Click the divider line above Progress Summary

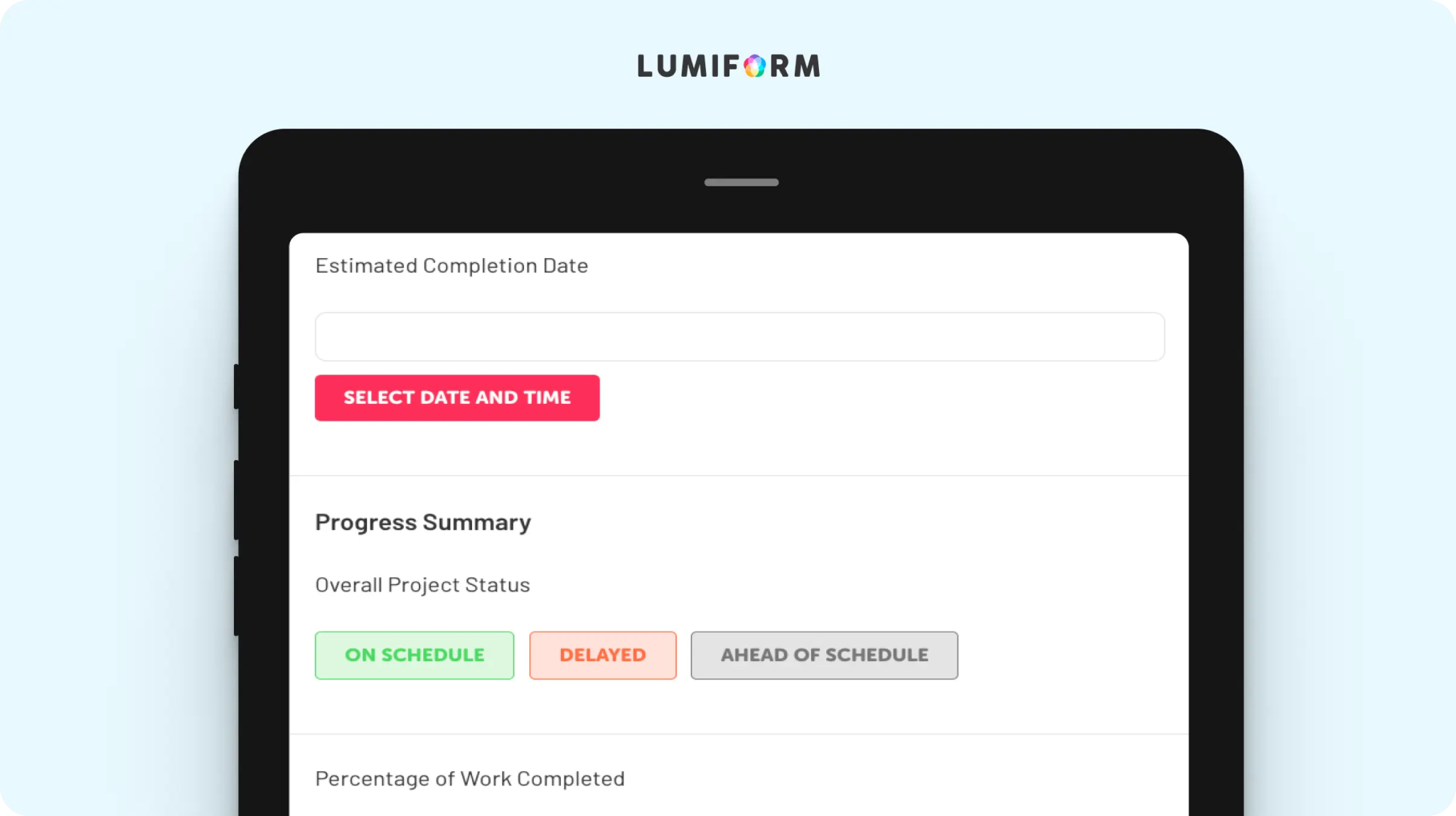coord(739,476)
